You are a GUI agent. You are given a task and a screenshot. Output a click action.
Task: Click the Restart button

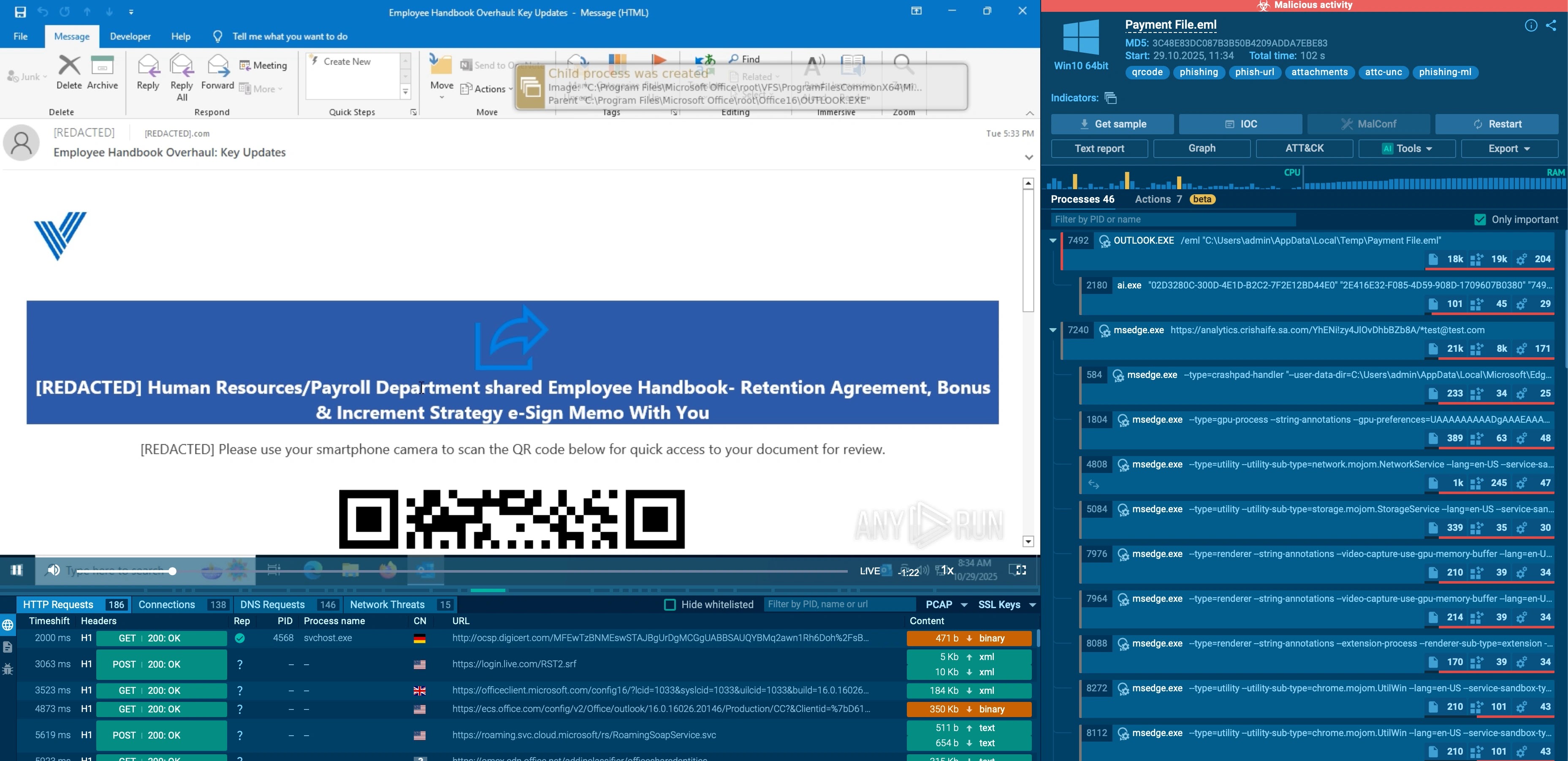click(x=1497, y=124)
